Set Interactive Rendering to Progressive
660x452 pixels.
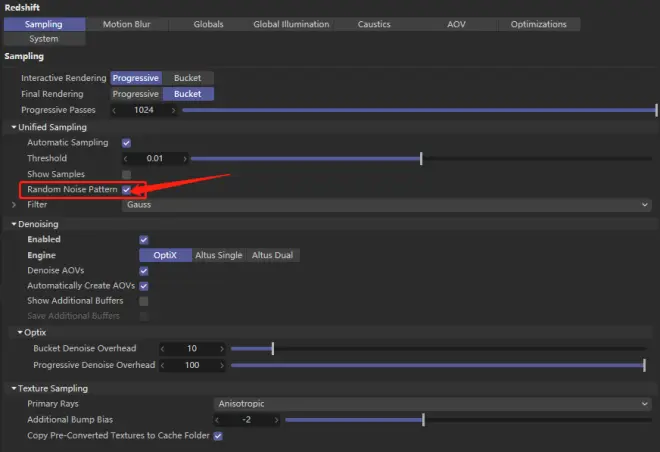136,78
